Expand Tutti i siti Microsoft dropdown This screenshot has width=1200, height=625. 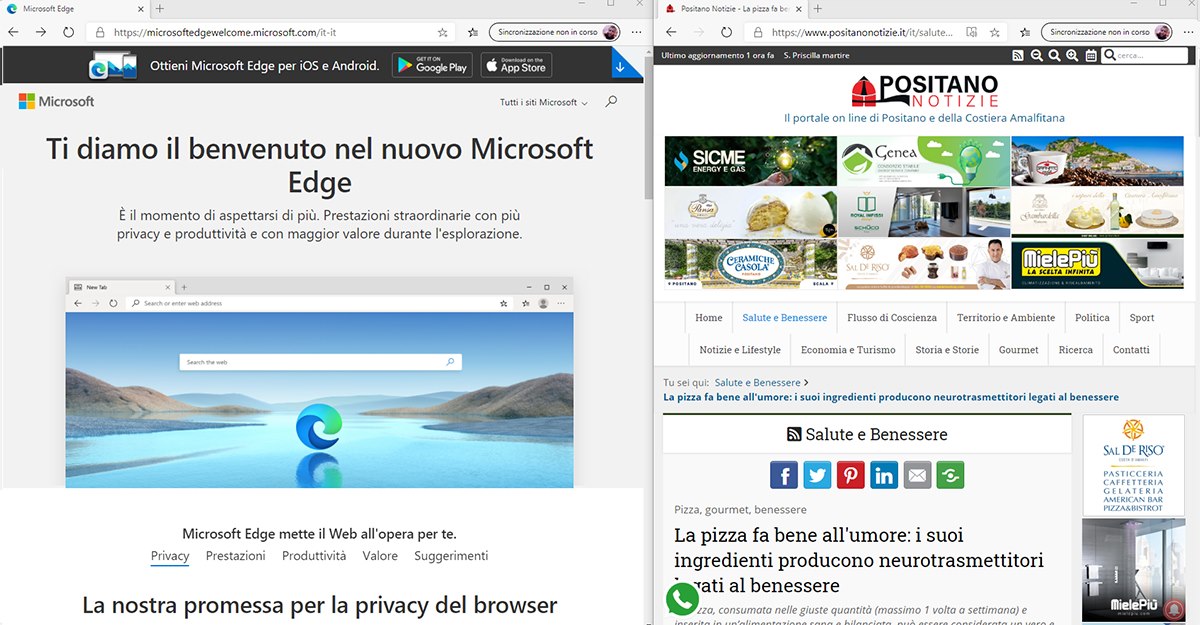543,102
